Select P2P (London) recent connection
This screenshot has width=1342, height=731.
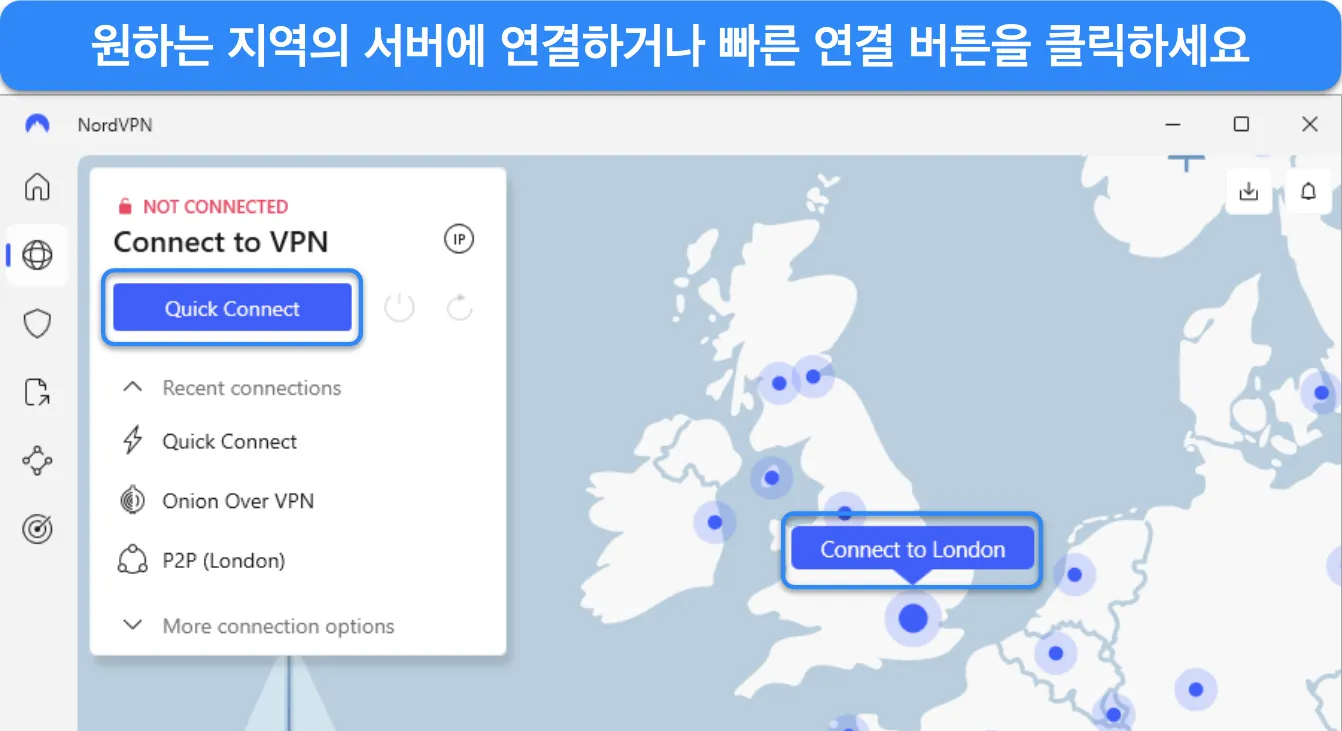pos(224,560)
